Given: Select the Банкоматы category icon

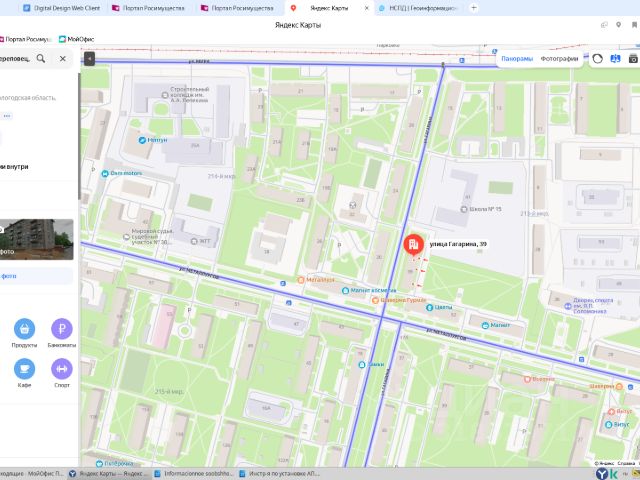Looking at the screenshot, I should 62,329.
